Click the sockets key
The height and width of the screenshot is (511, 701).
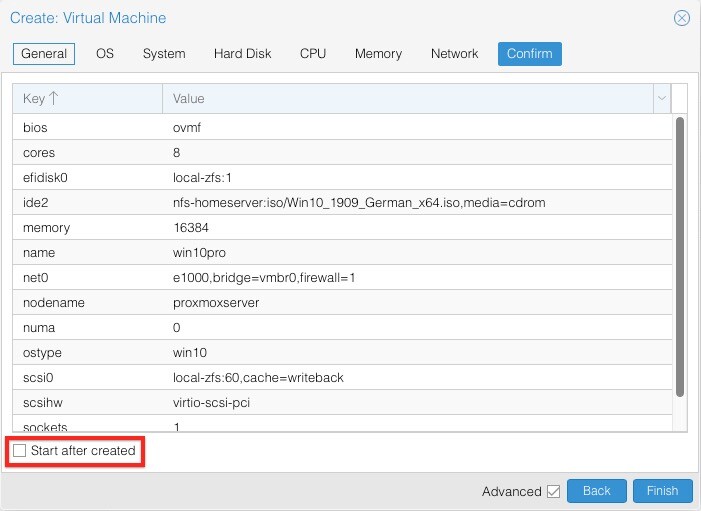point(45,427)
